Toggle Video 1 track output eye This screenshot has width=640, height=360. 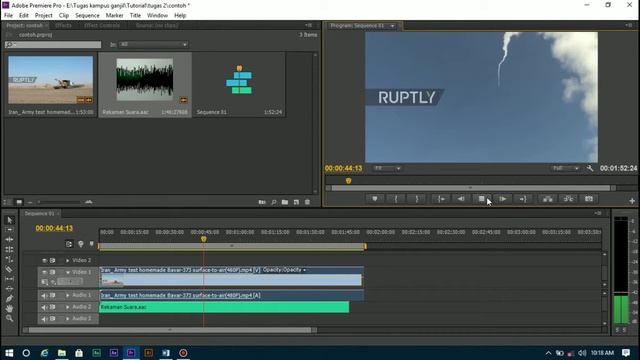click(x=44, y=272)
